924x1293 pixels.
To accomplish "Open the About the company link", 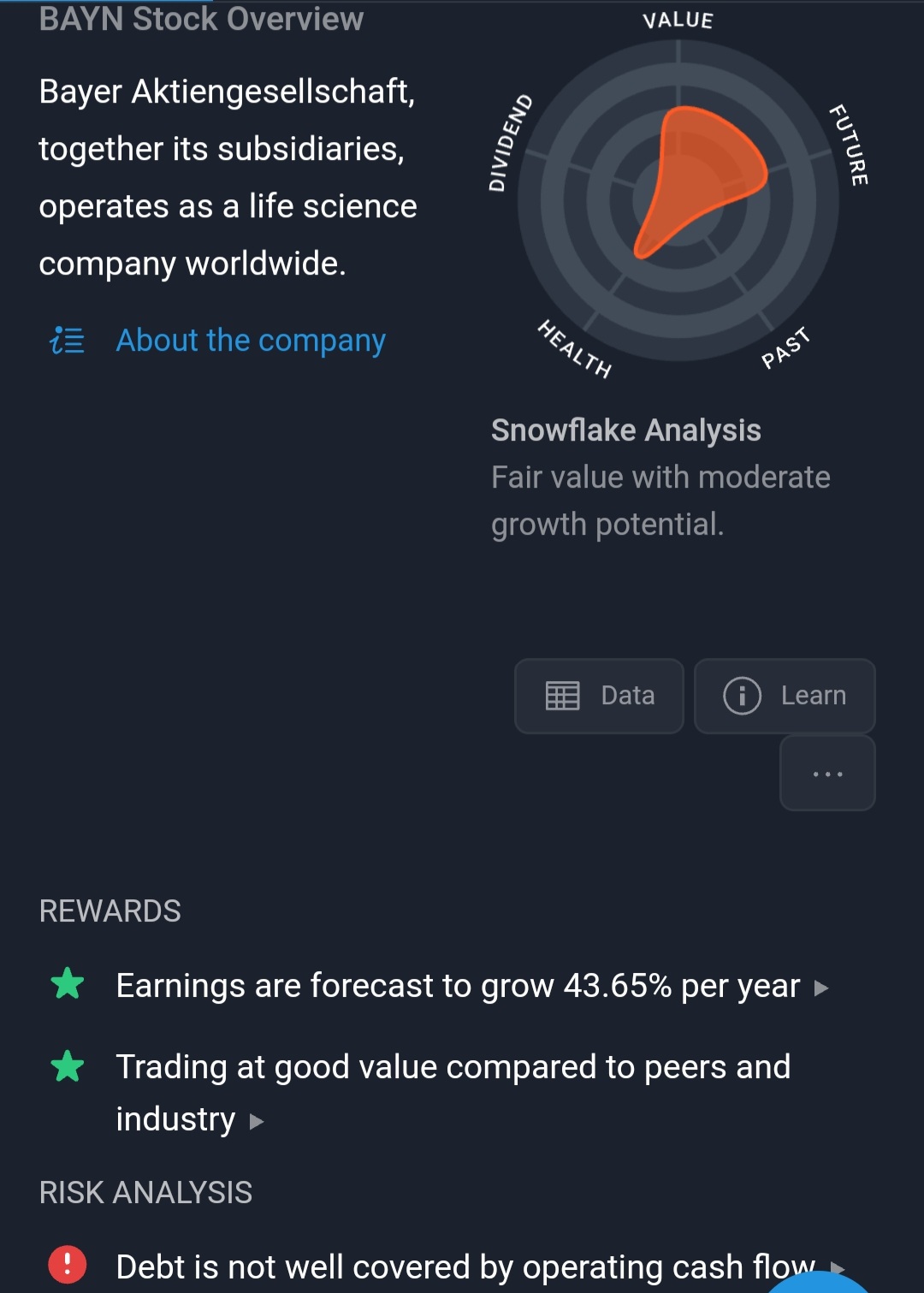I will tap(251, 341).
